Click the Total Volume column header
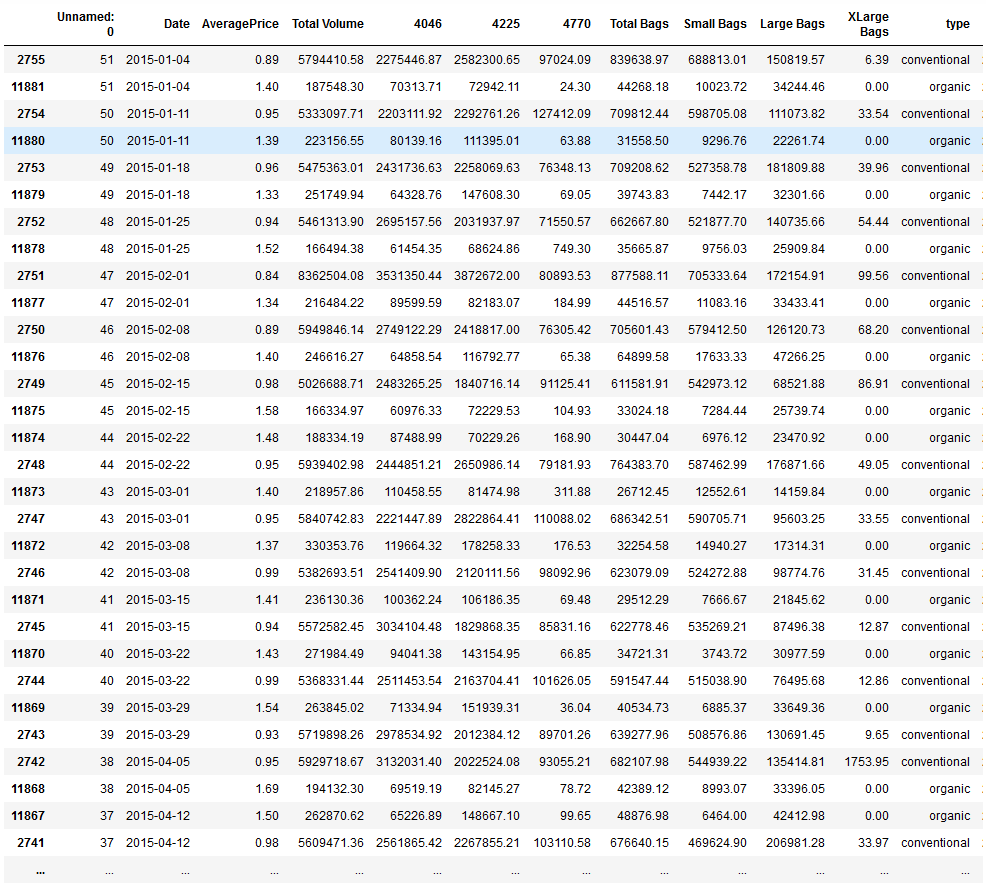Viewport: 986px width, 887px height. (x=328, y=24)
